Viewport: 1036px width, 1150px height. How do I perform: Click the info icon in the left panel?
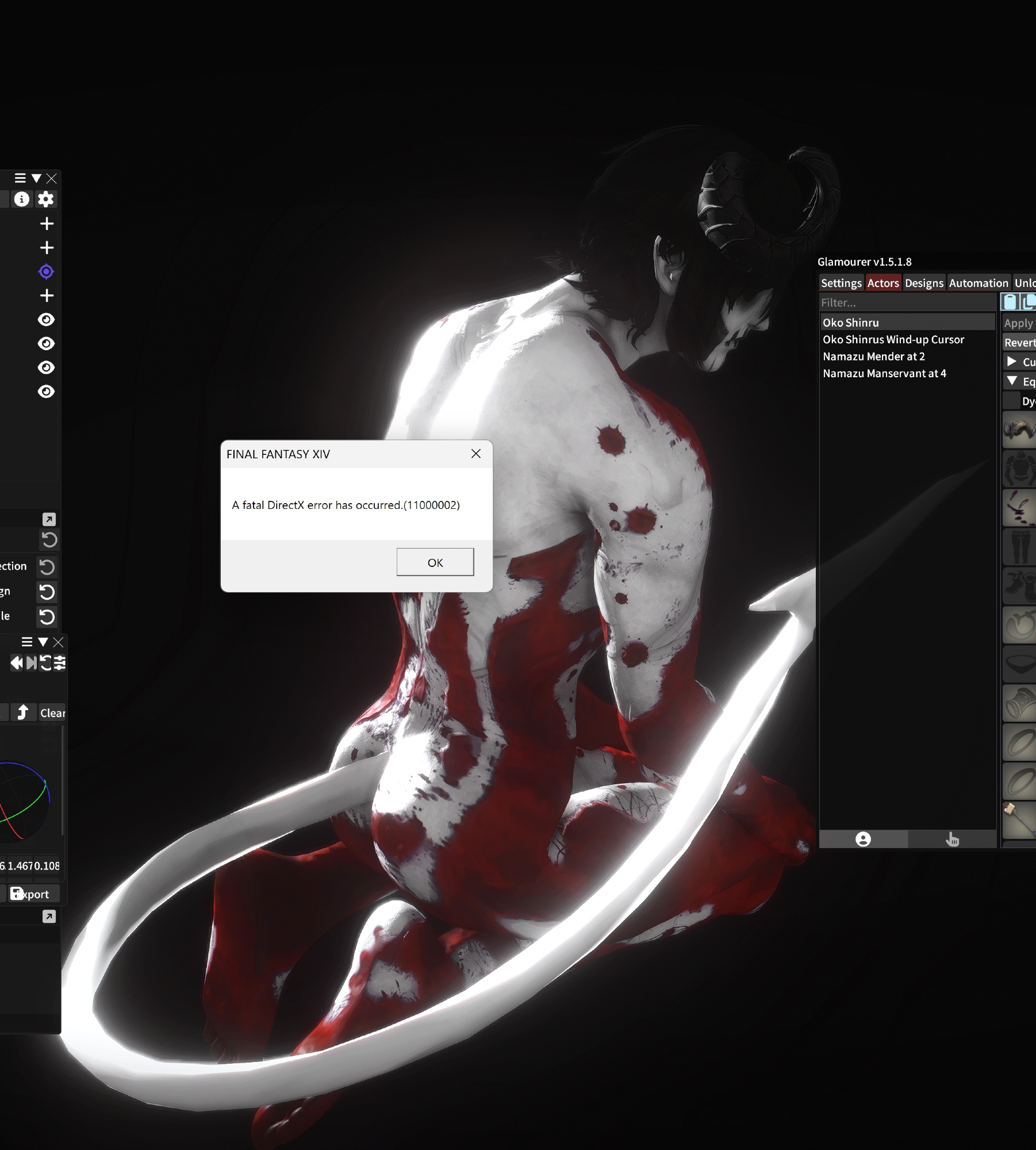point(22,200)
